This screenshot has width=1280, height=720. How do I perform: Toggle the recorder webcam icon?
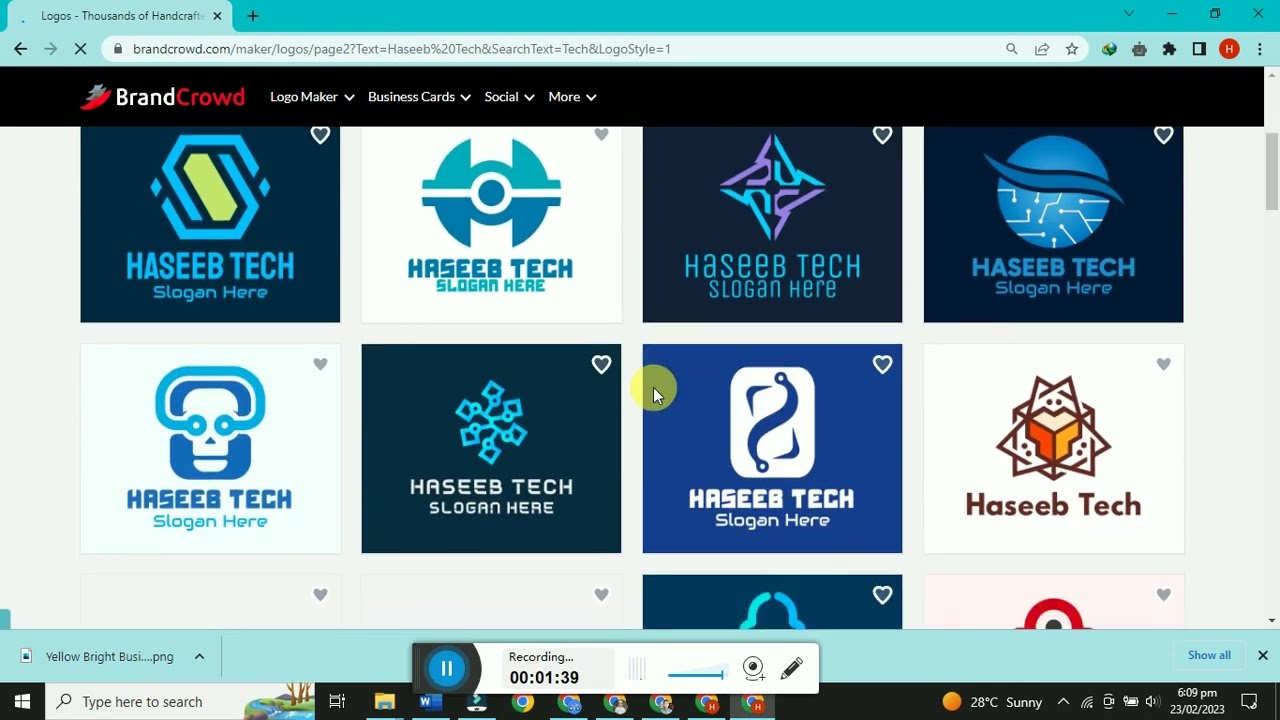pos(754,668)
